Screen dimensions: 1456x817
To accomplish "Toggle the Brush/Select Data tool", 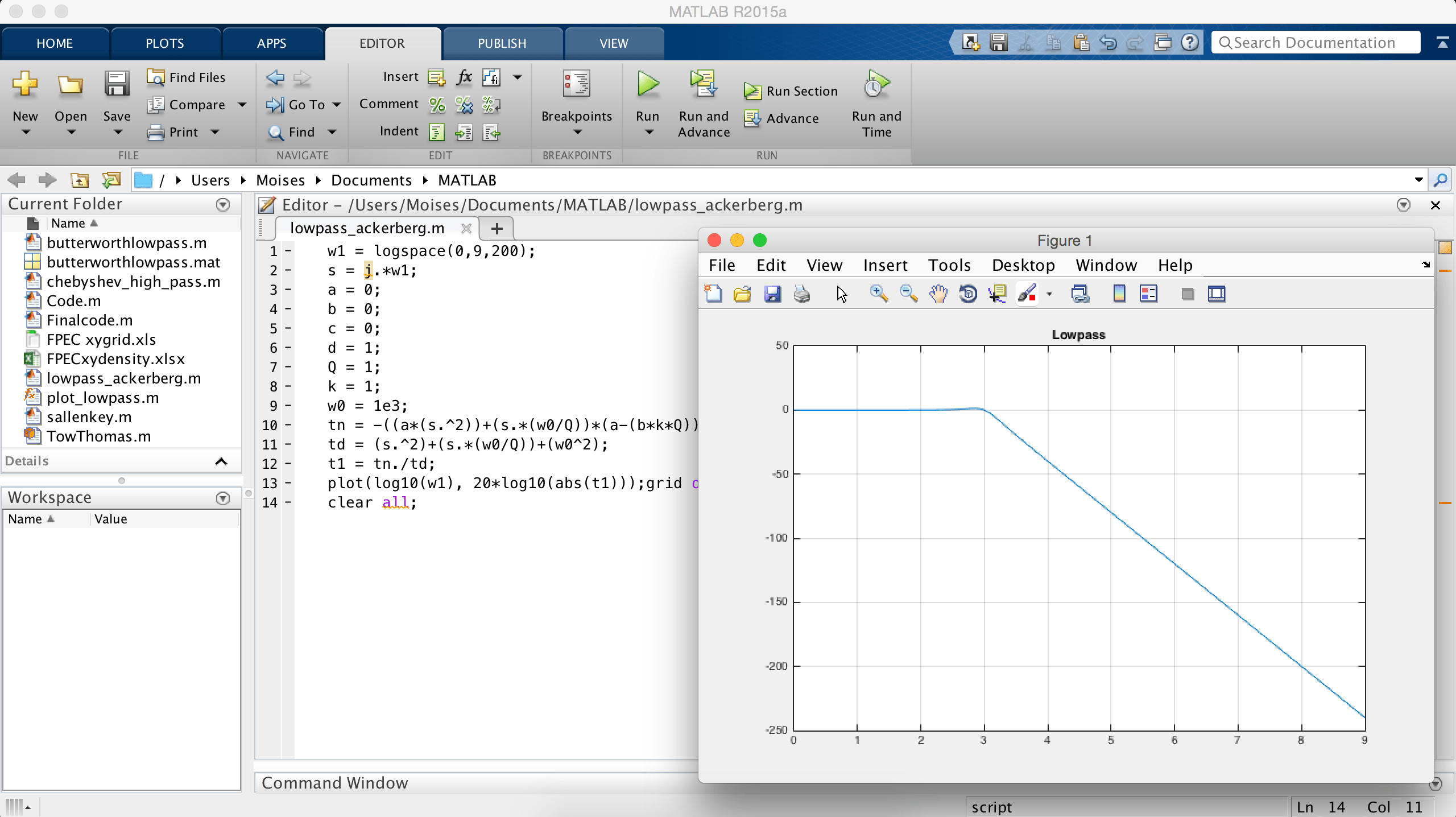I will [x=1027, y=294].
